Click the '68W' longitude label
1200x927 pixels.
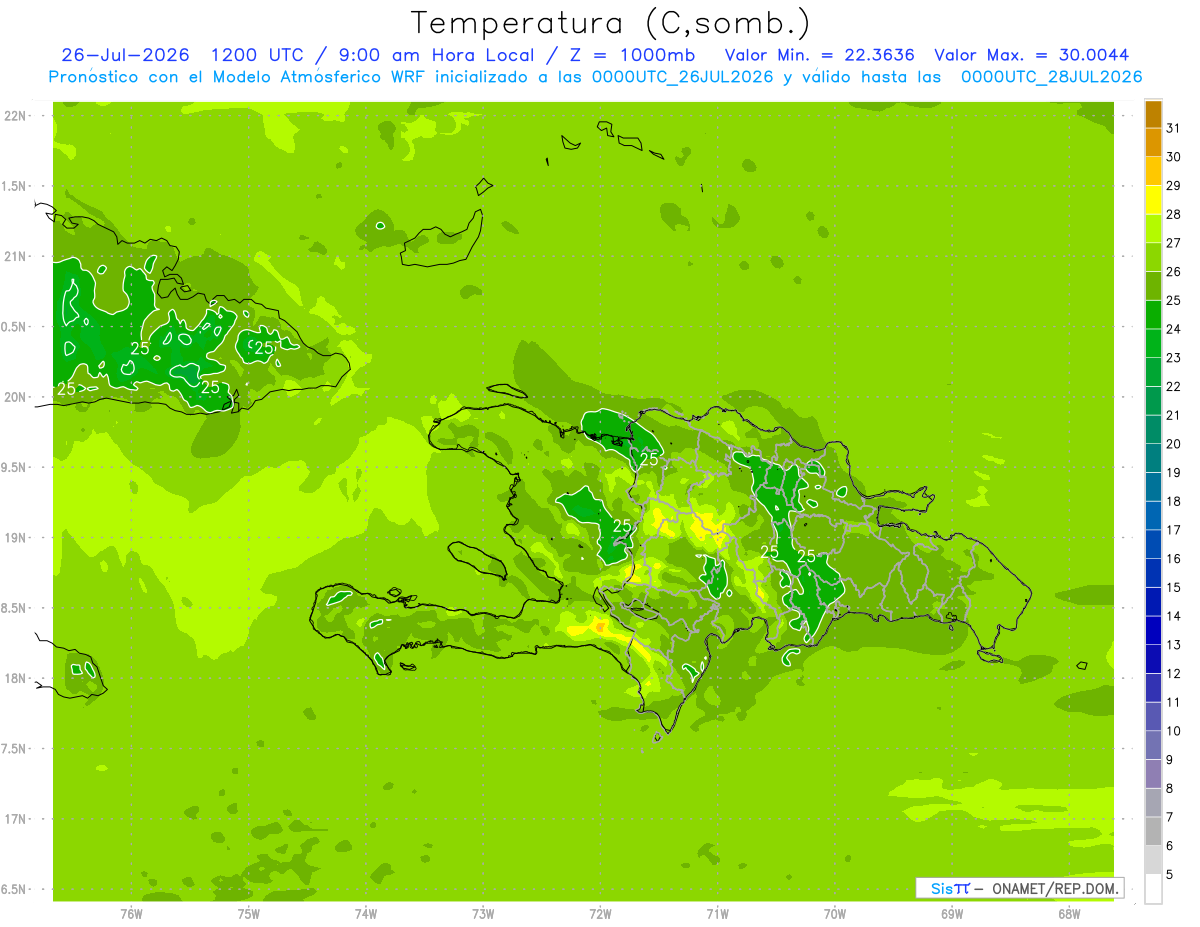(1069, 914)
